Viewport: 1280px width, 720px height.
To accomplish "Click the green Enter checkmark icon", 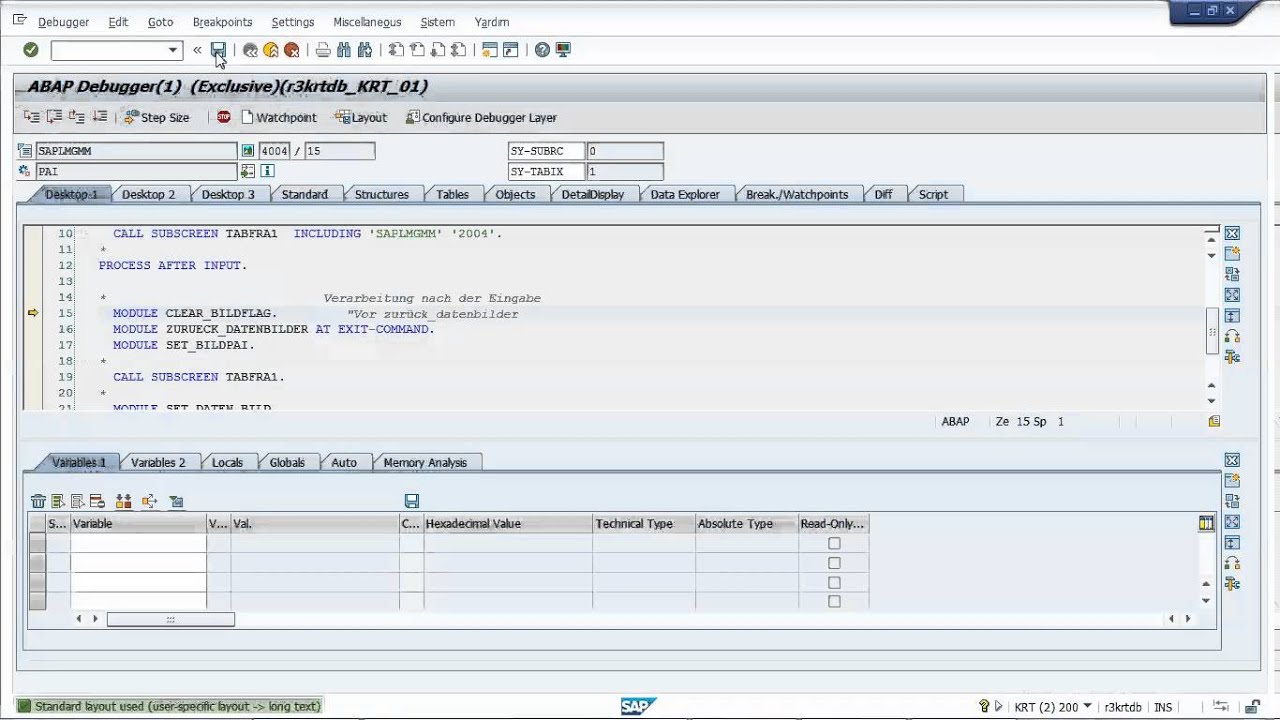I will tap(31, 50).
